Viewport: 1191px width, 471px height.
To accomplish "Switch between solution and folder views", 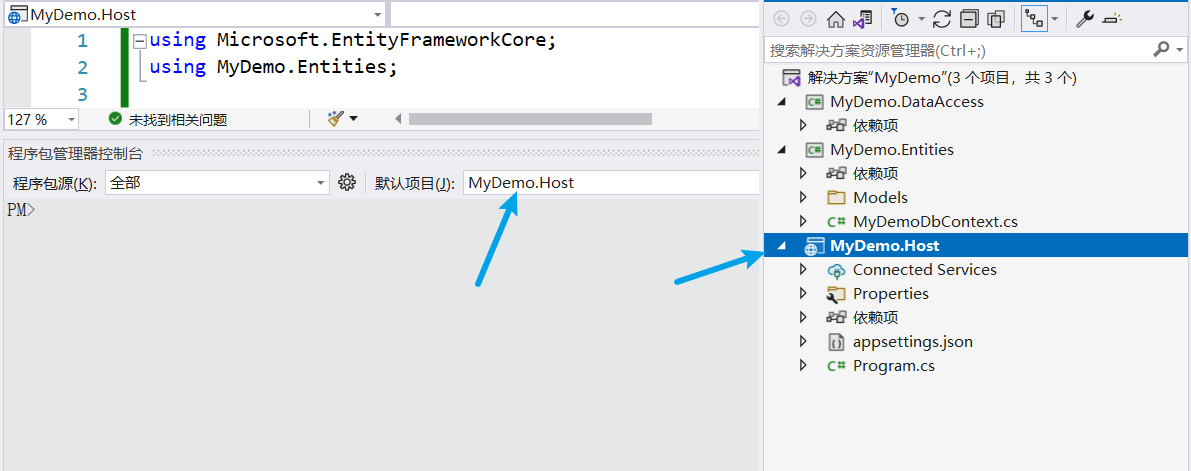I will (x=863, y=19).
